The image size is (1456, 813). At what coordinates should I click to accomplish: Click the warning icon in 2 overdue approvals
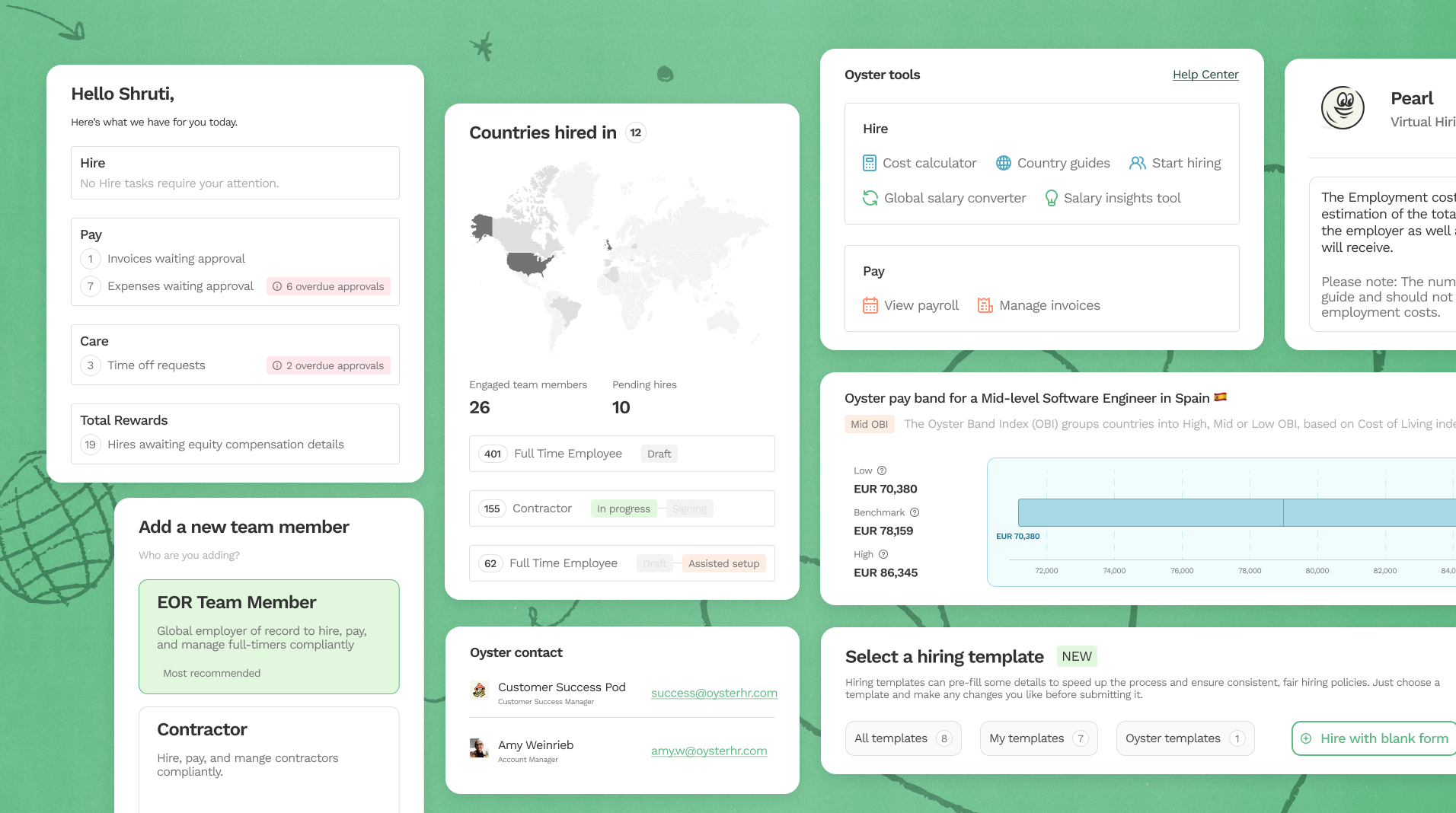[x=277, y=365]
